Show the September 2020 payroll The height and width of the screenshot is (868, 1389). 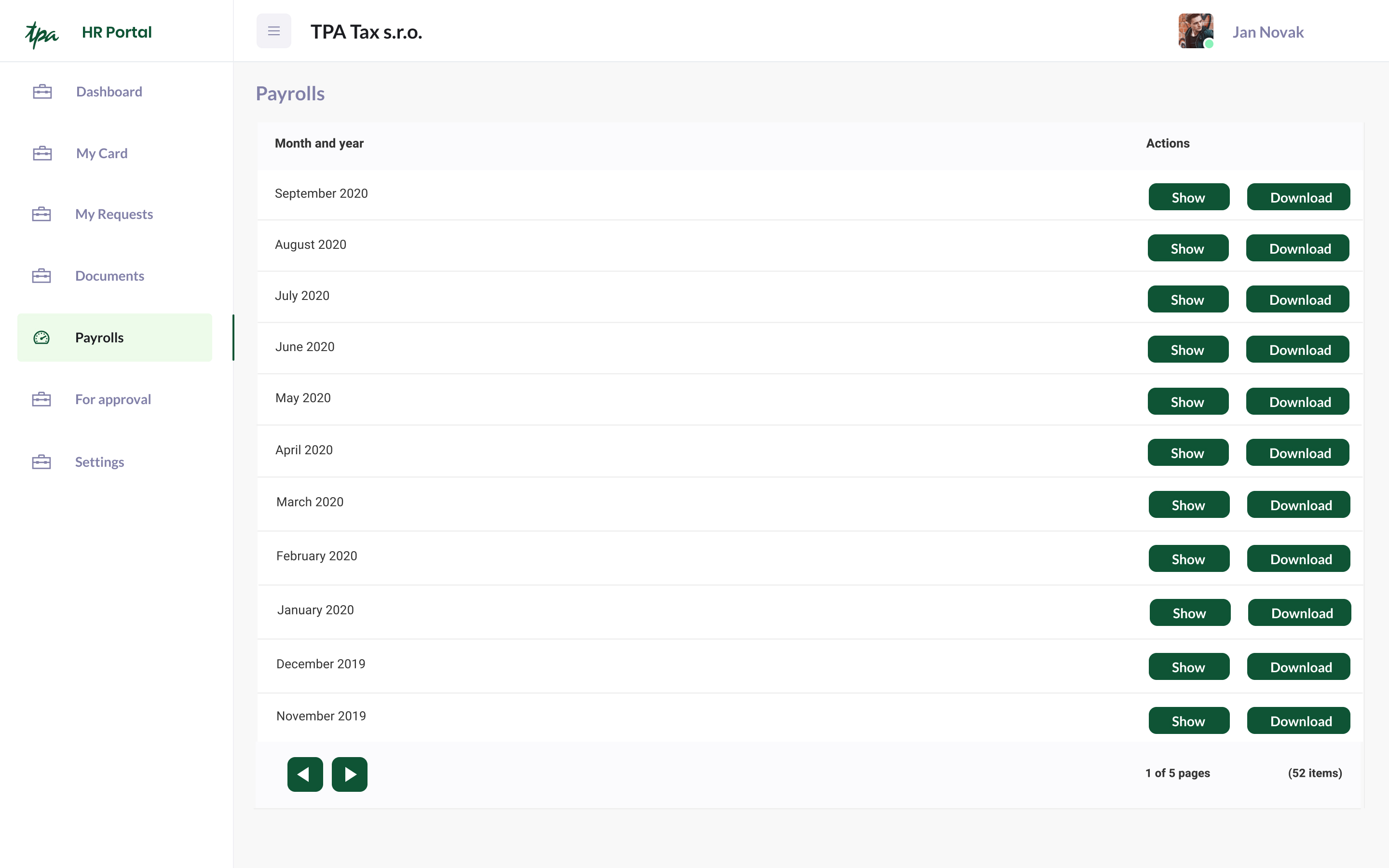click(x=1189, y=197)
